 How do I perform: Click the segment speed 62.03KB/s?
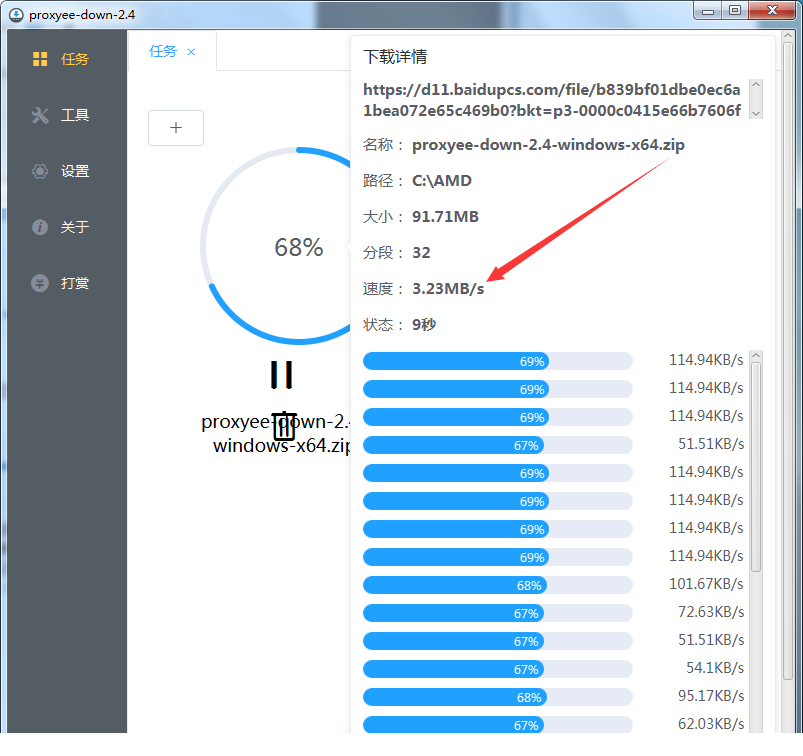click(x=711, y=724)
